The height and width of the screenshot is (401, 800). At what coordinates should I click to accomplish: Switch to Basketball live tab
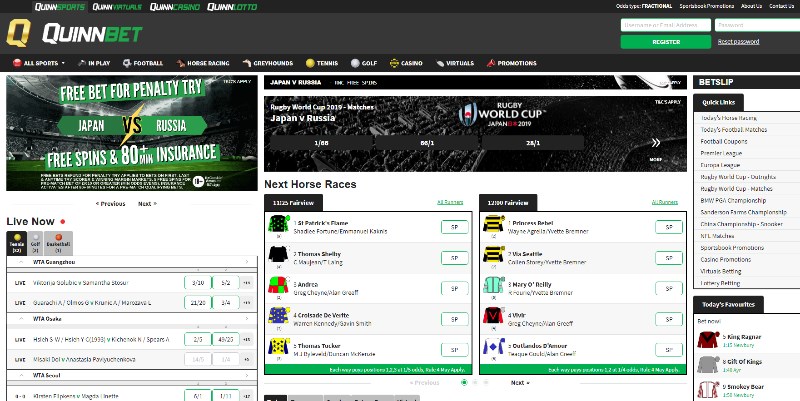[x=58, y=243]
